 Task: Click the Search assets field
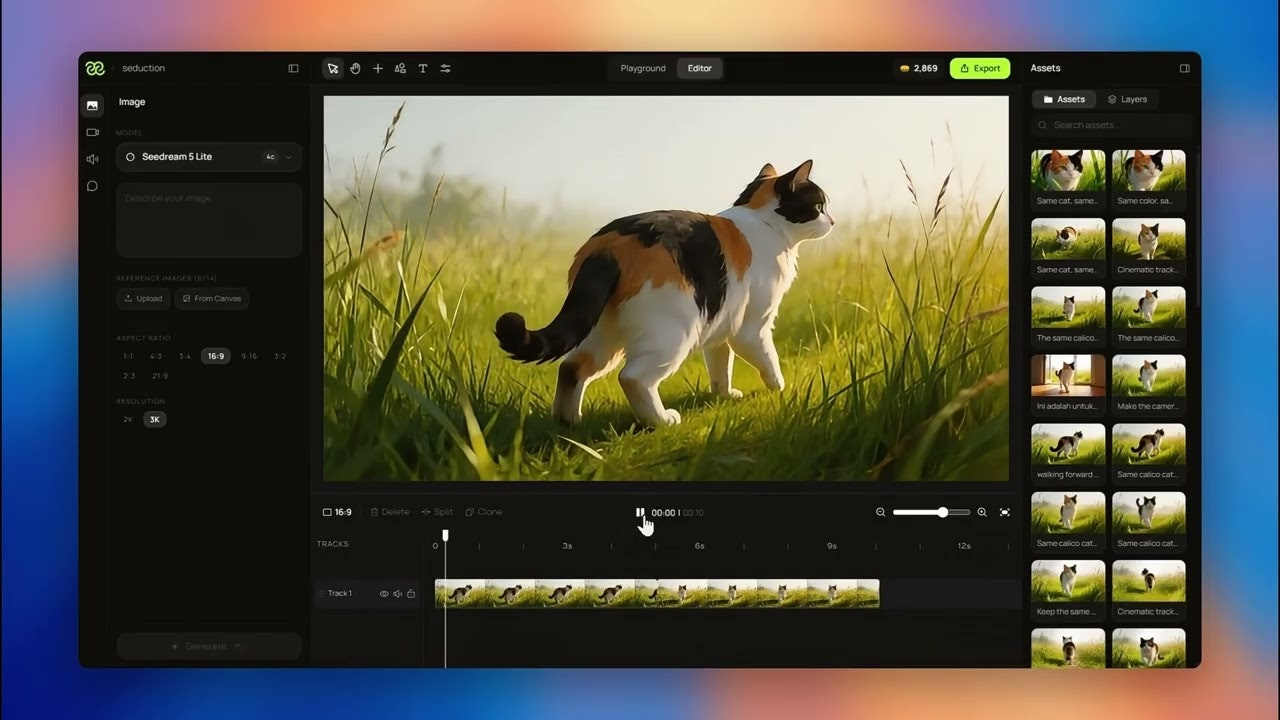pos(1112,125)
